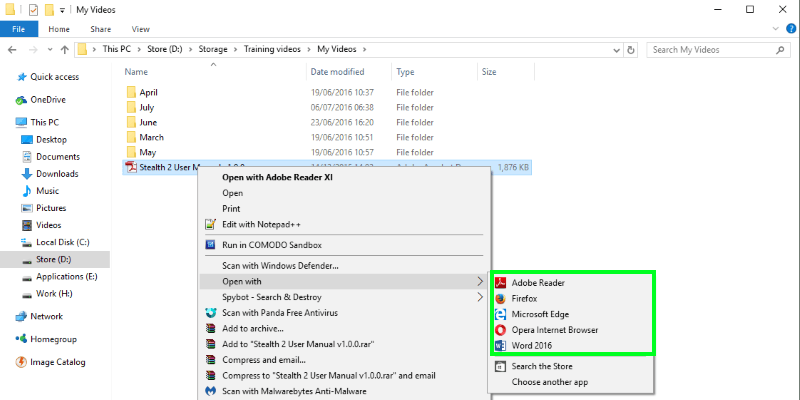Click the Malwarebytes icon in context menu

coord(210,391)
